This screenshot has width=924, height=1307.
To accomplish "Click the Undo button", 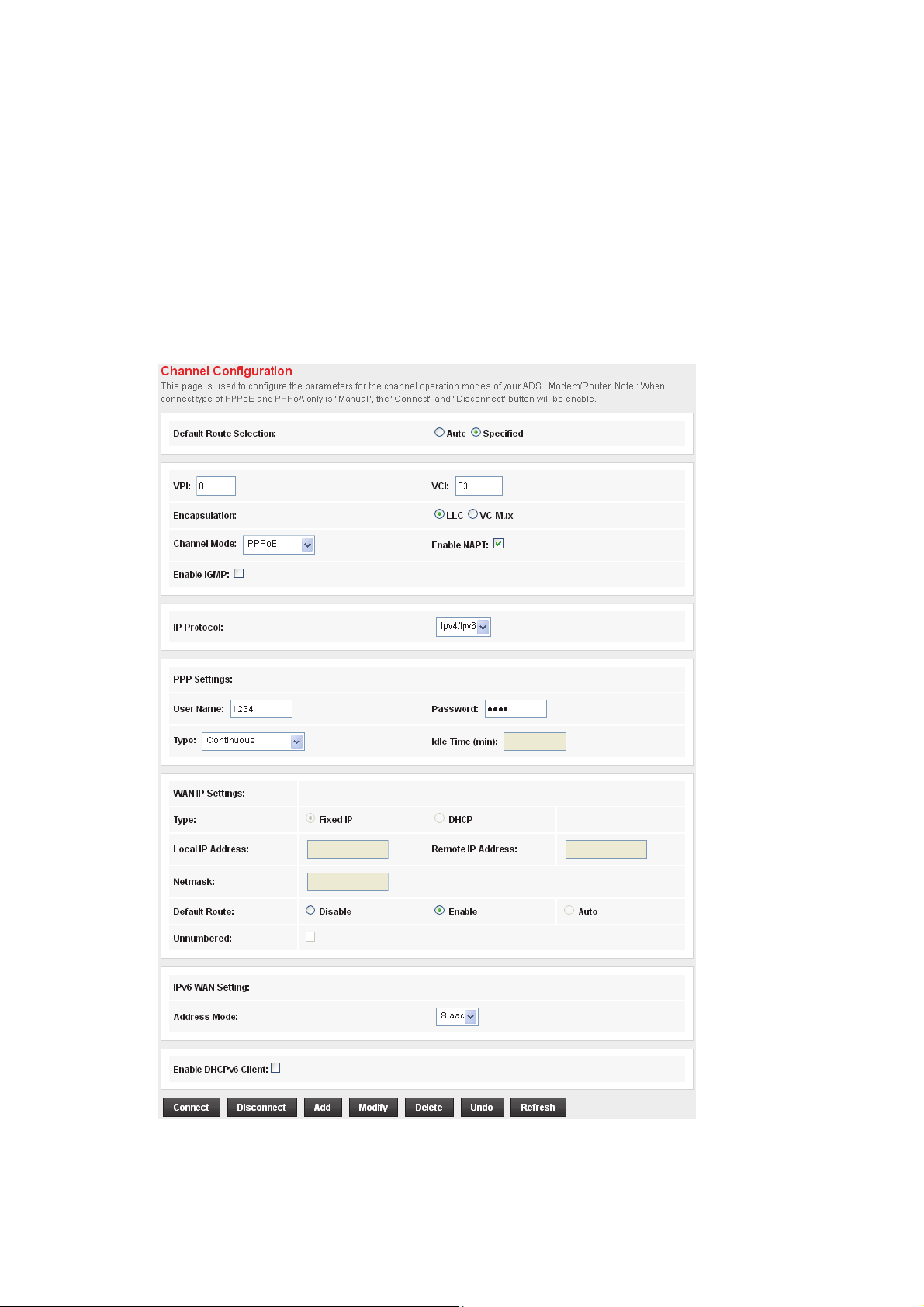I will pyautogui.click(x=482, y=1108).
